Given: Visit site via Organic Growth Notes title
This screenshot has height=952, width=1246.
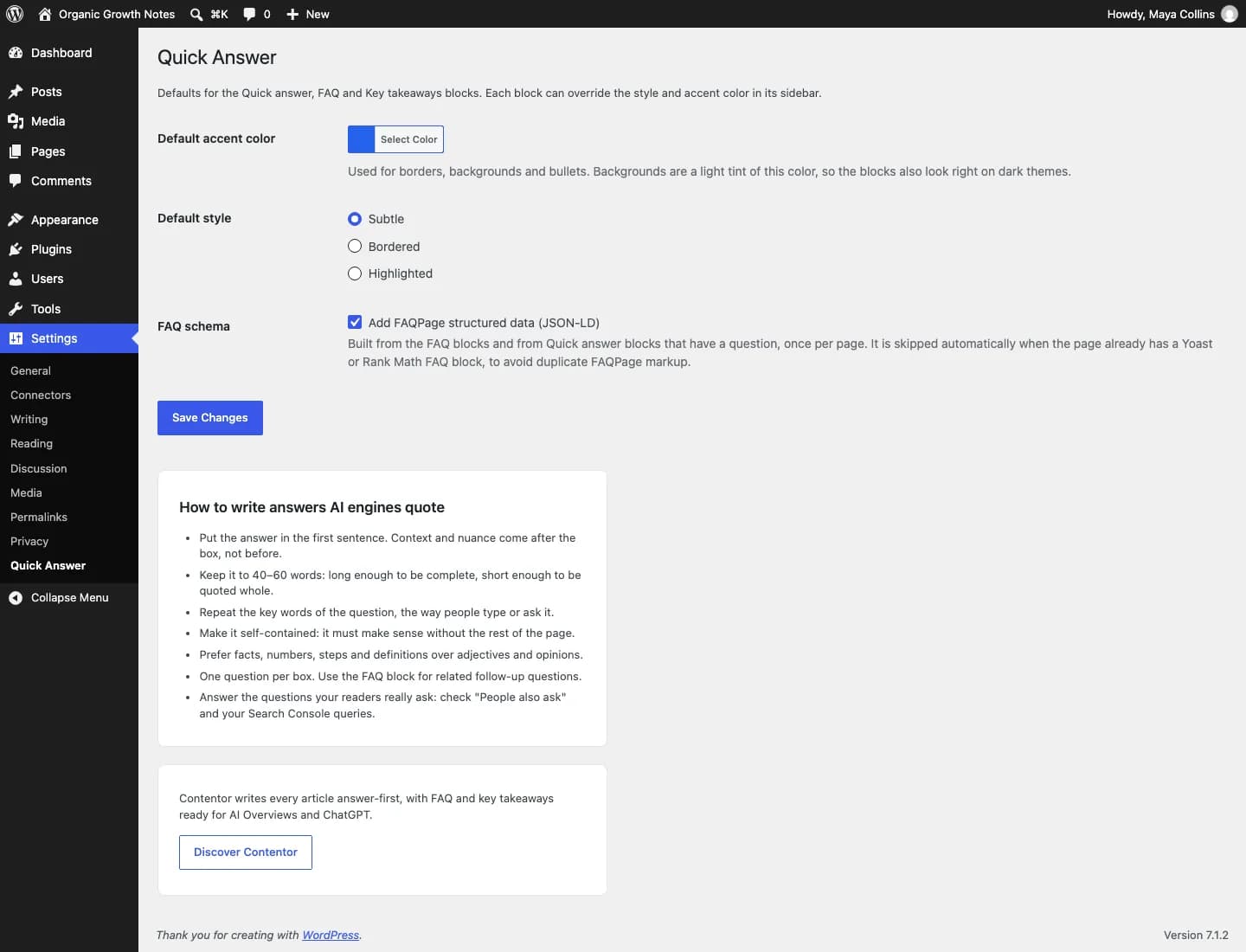Looking at the screenshot, I should click(x=117, y=14).
